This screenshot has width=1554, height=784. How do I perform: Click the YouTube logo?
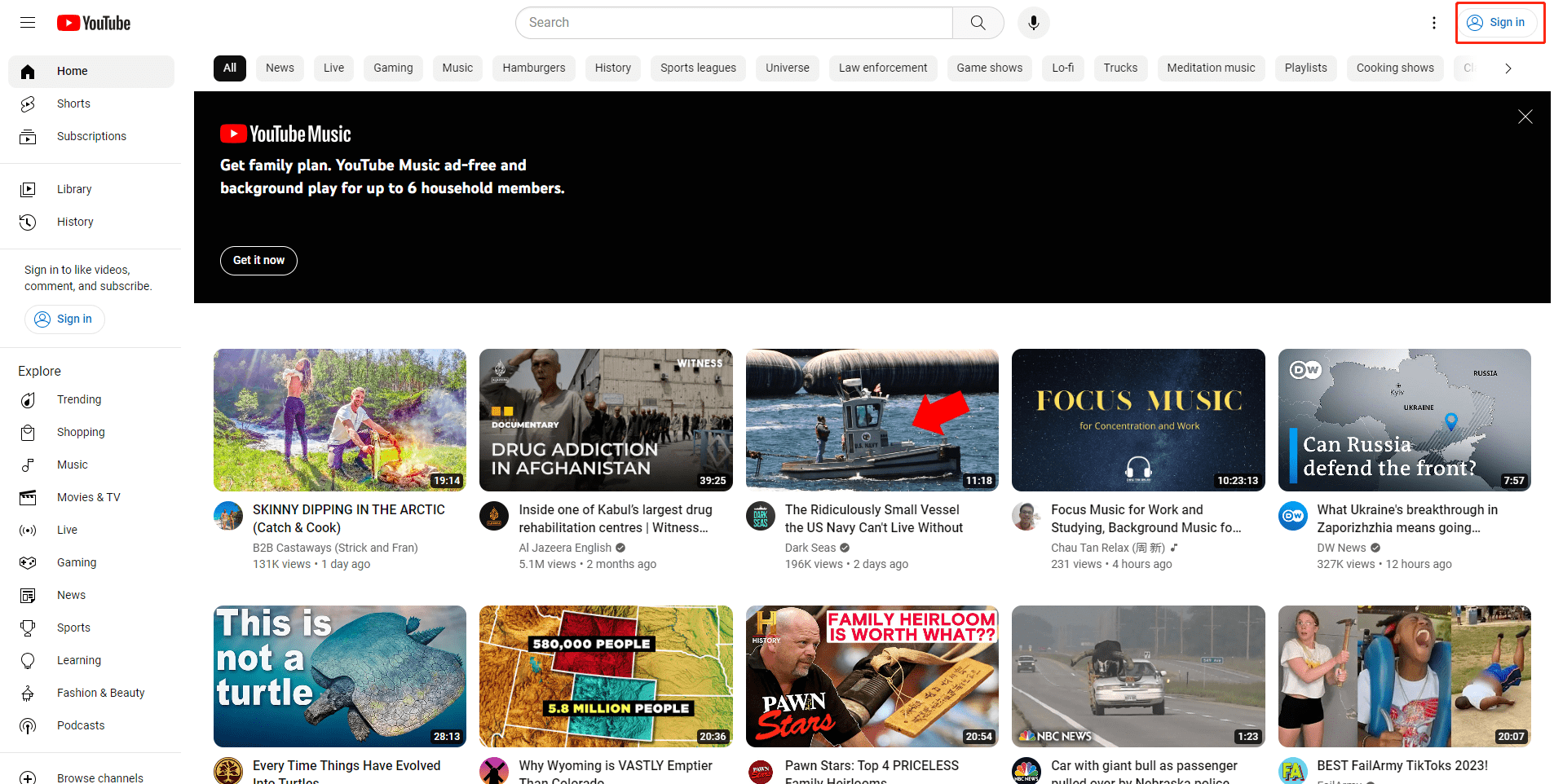pyautogui.click(x=94, y=23)
